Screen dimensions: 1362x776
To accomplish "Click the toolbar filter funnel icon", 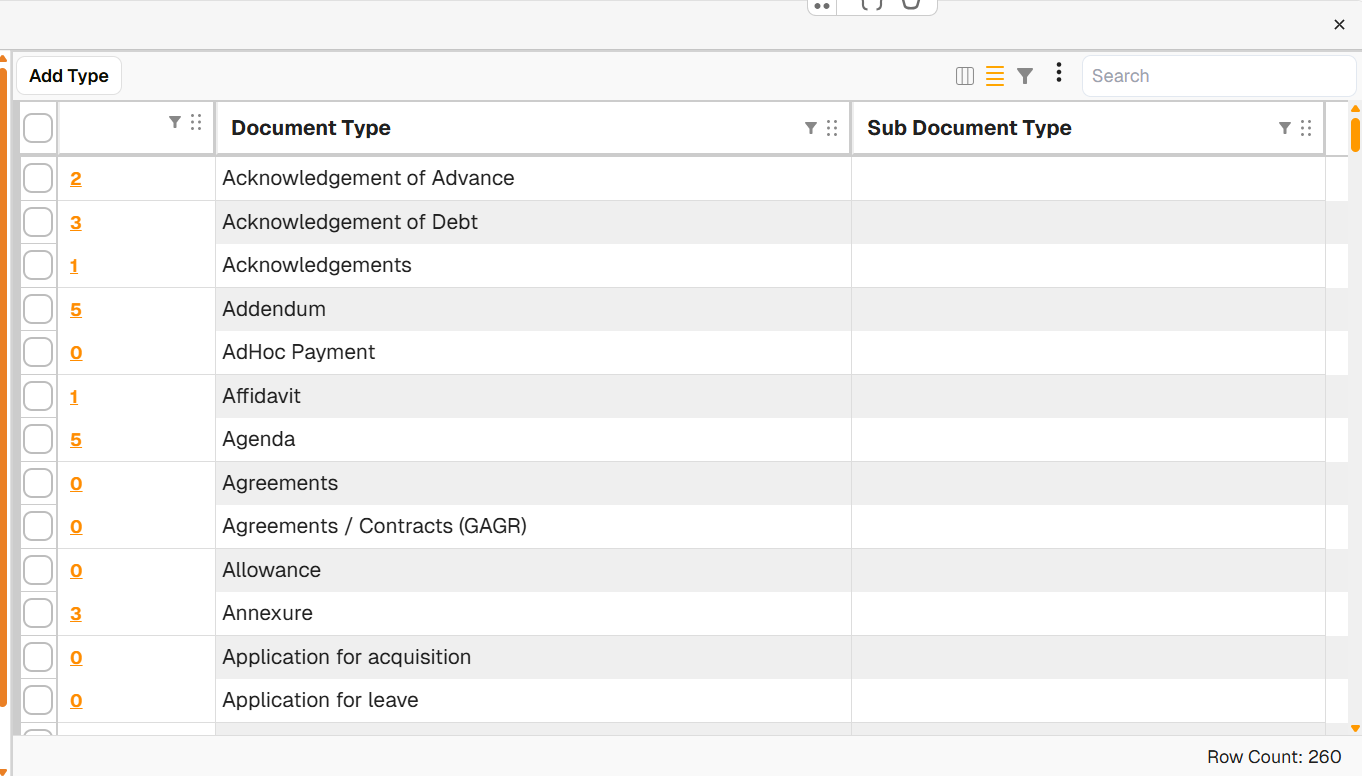I will [x=1025, y=76].
